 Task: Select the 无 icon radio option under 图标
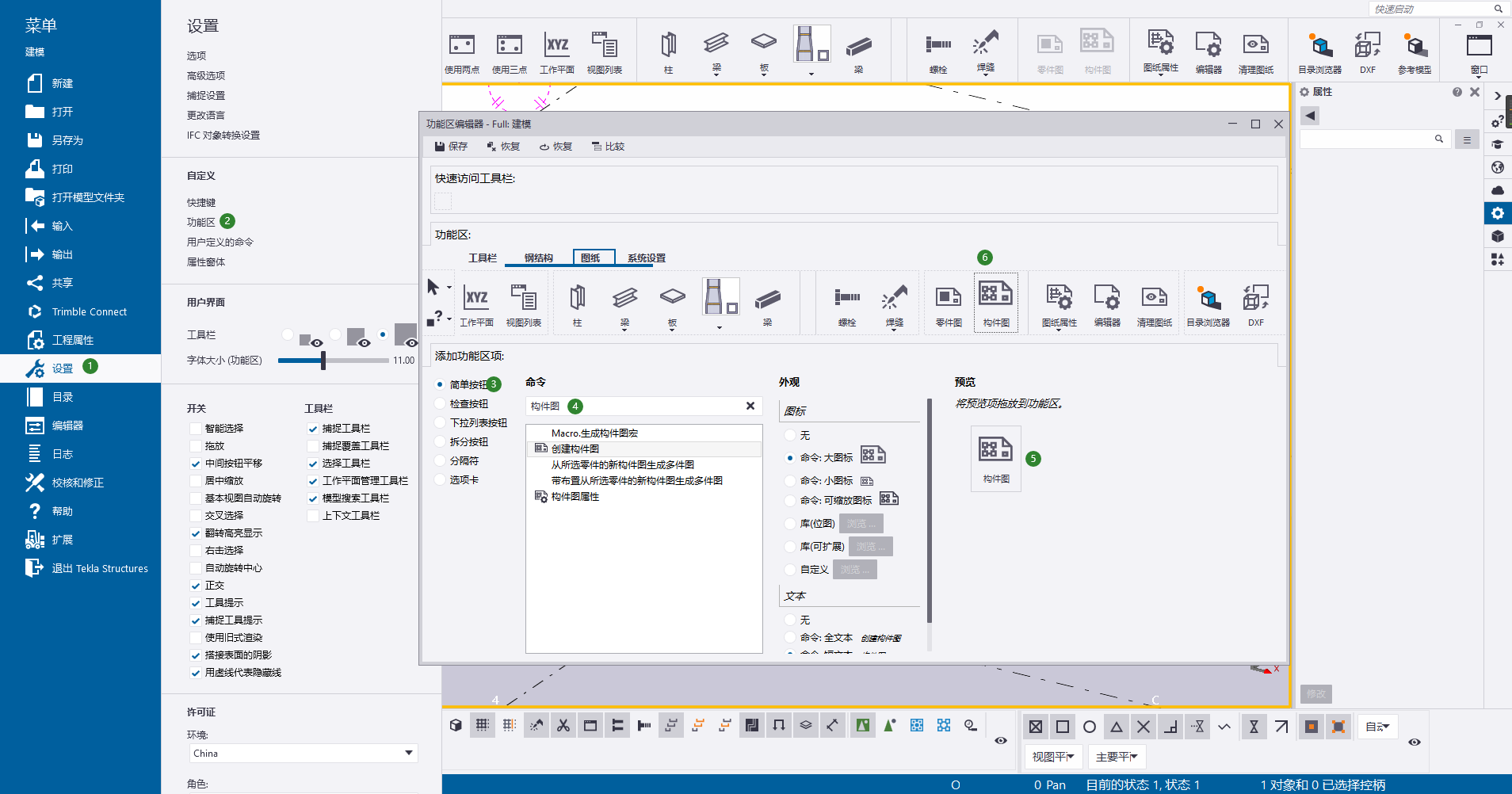[790, 435]
